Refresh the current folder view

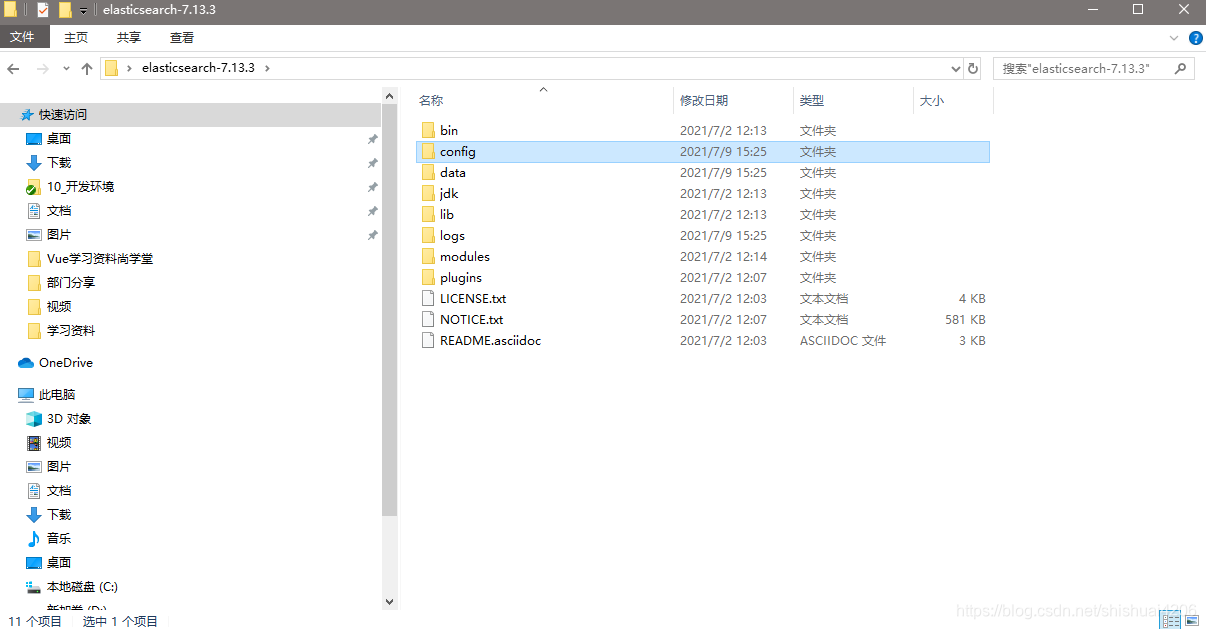click(x=973, y=68)
